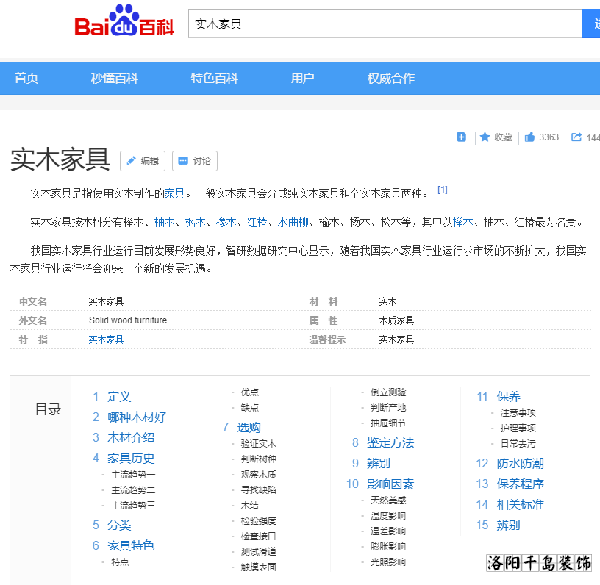Screen dimensions: 600x585
Task: Click the pencil edit icon beside the title
Action: [131, 160]
